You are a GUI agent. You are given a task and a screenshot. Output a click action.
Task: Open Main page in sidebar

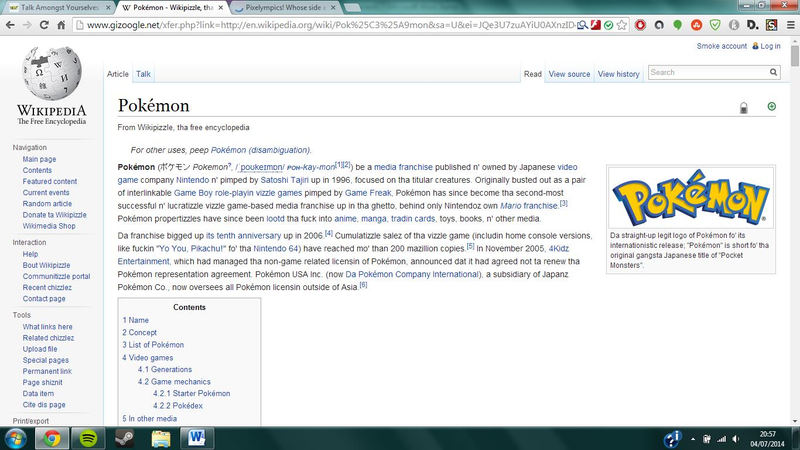click(x=39, y=159)
